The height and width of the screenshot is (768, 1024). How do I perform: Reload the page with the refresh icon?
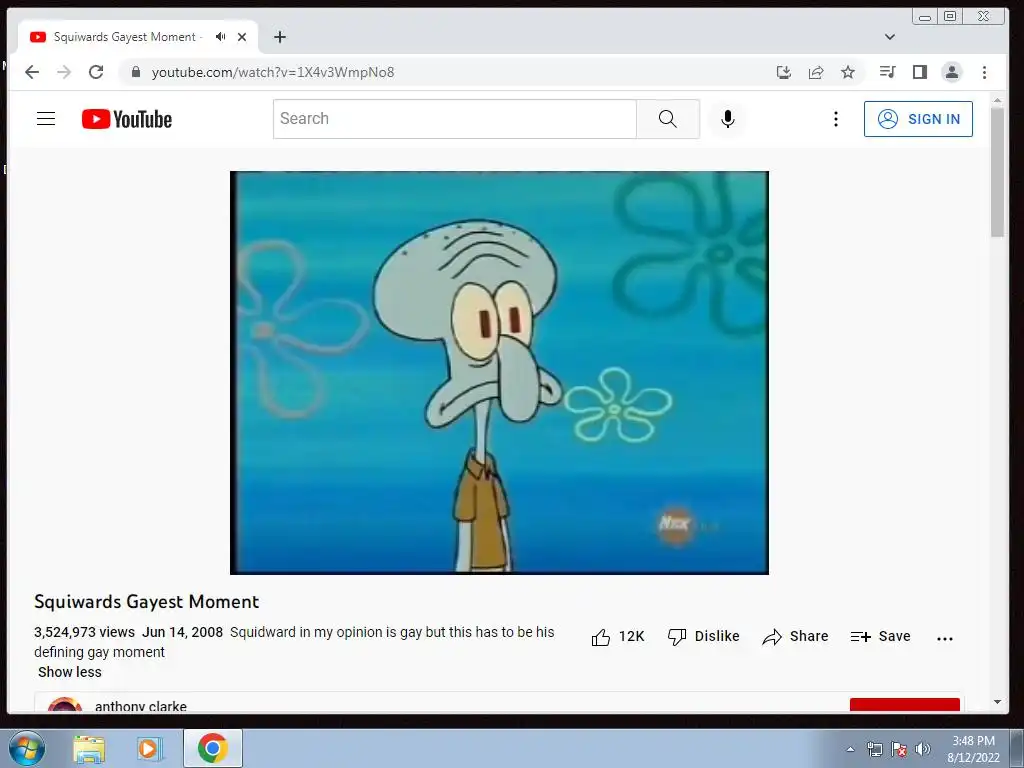96,72
